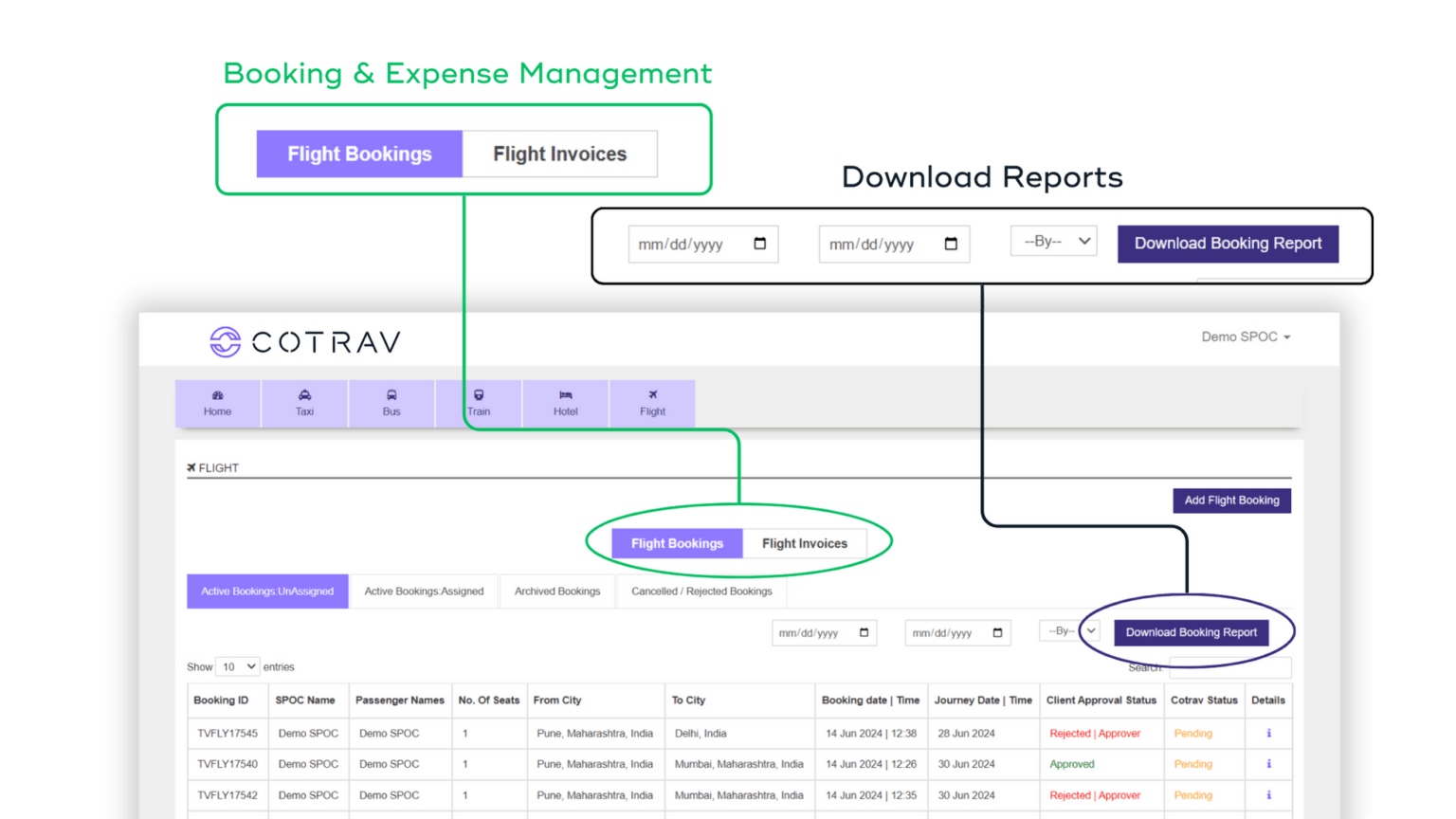Click the enlarged first mm/dd/yyyy field under Download Reports

702,244
